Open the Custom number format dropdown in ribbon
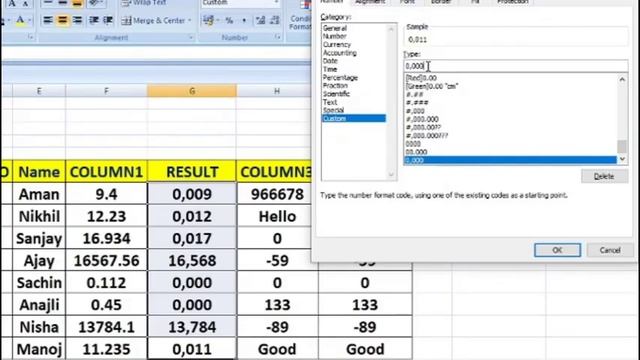The image size is (640, 360). point(276,2)
